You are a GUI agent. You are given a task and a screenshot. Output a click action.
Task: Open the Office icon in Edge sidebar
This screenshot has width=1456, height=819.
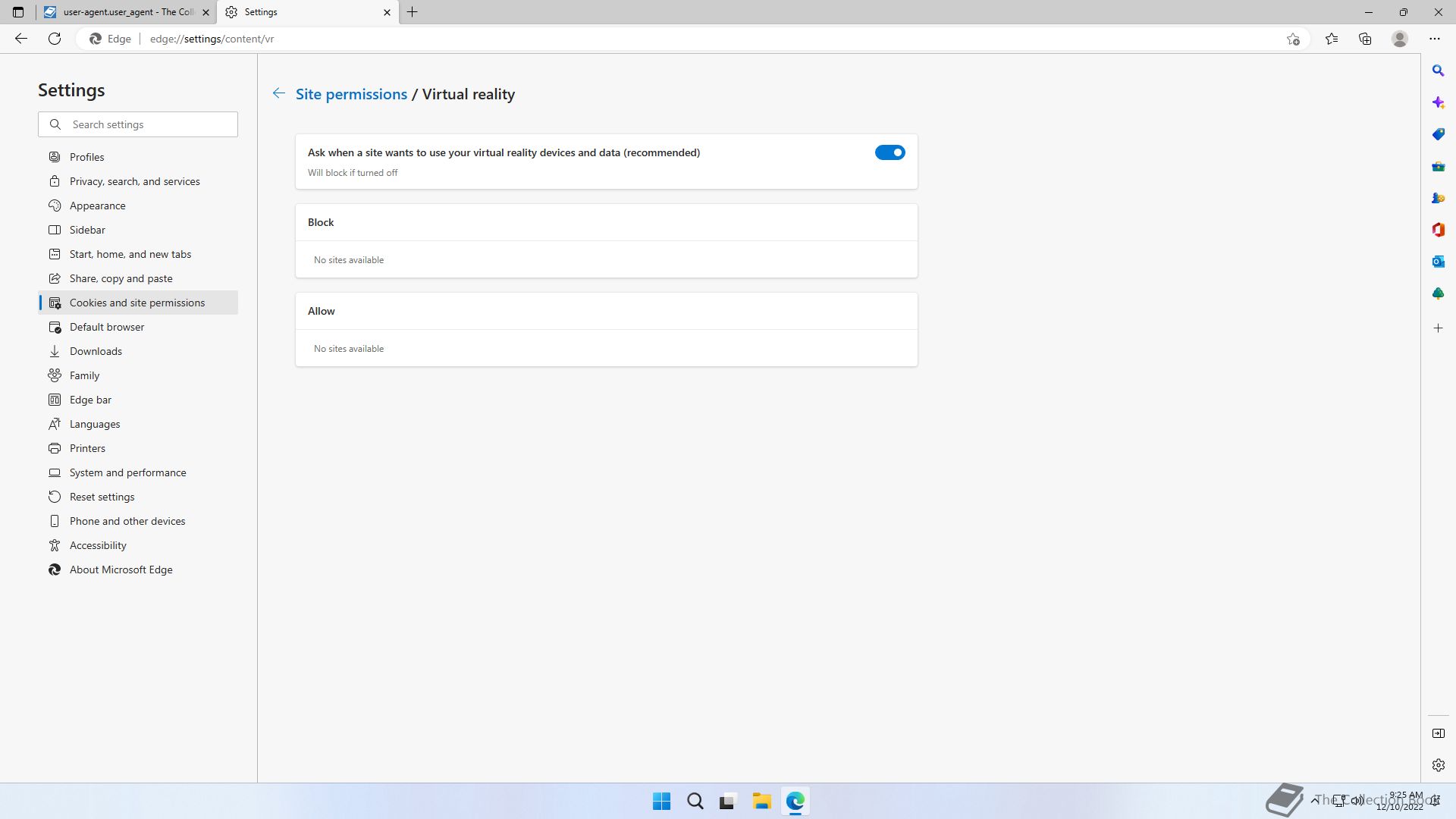pyautogui.click(x=1438, y=230)
